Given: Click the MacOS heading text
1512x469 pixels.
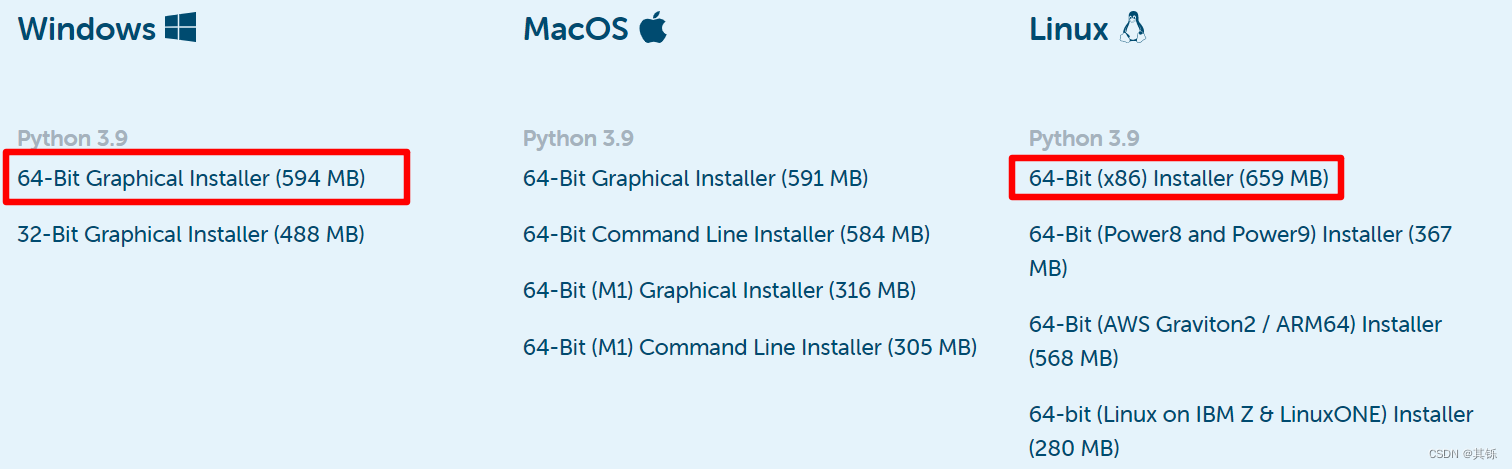Looking at the screenshot, I should click(575, 29).
